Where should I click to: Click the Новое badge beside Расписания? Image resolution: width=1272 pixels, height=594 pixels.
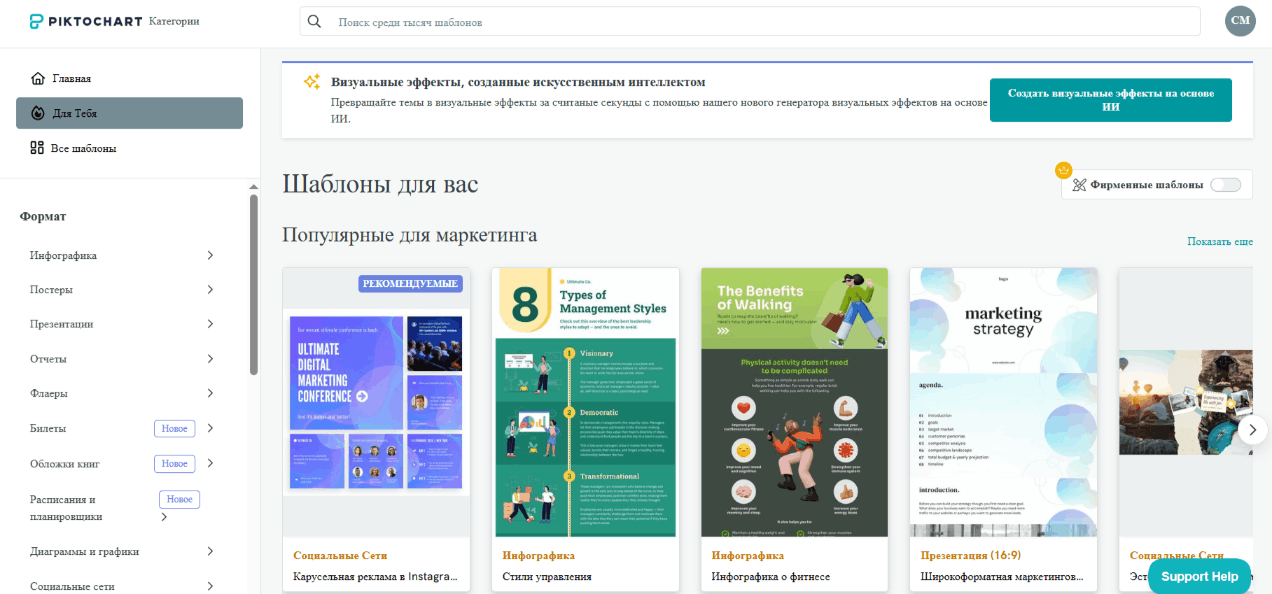pos(179,499)
